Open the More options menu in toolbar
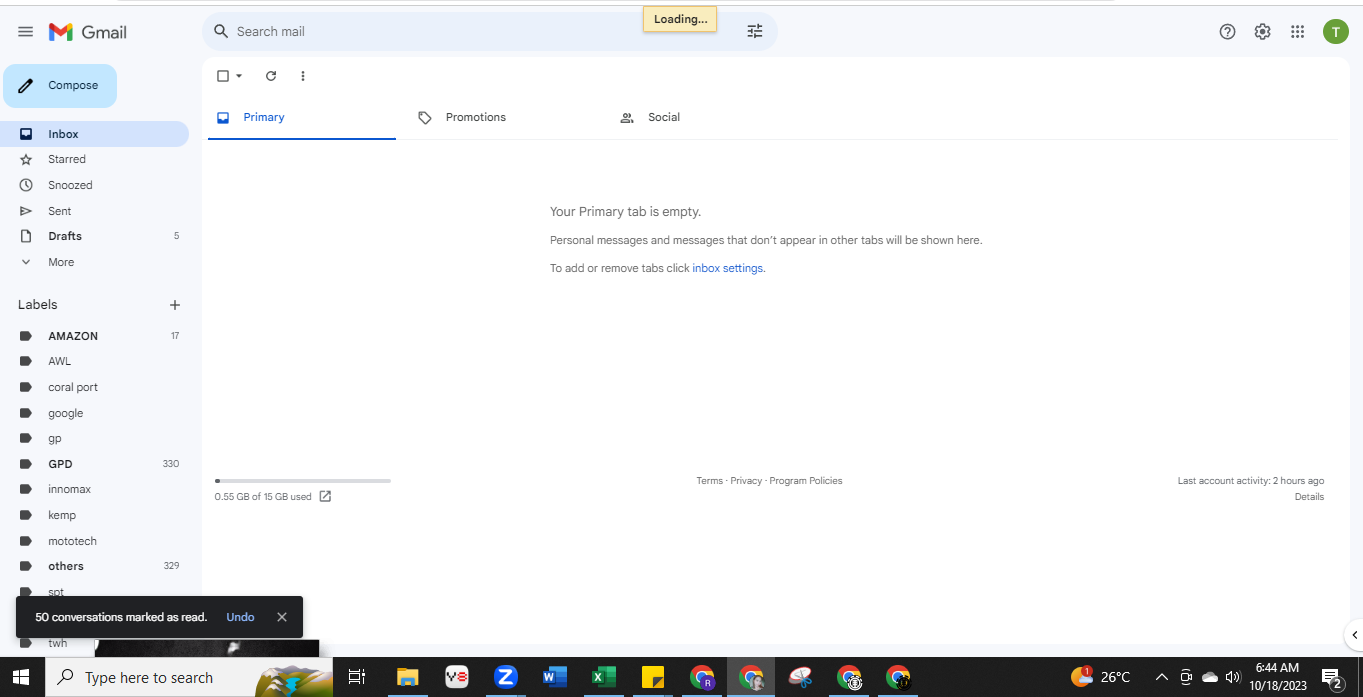The height and width of the screenshot is (697, 1363). click(303, 76)
